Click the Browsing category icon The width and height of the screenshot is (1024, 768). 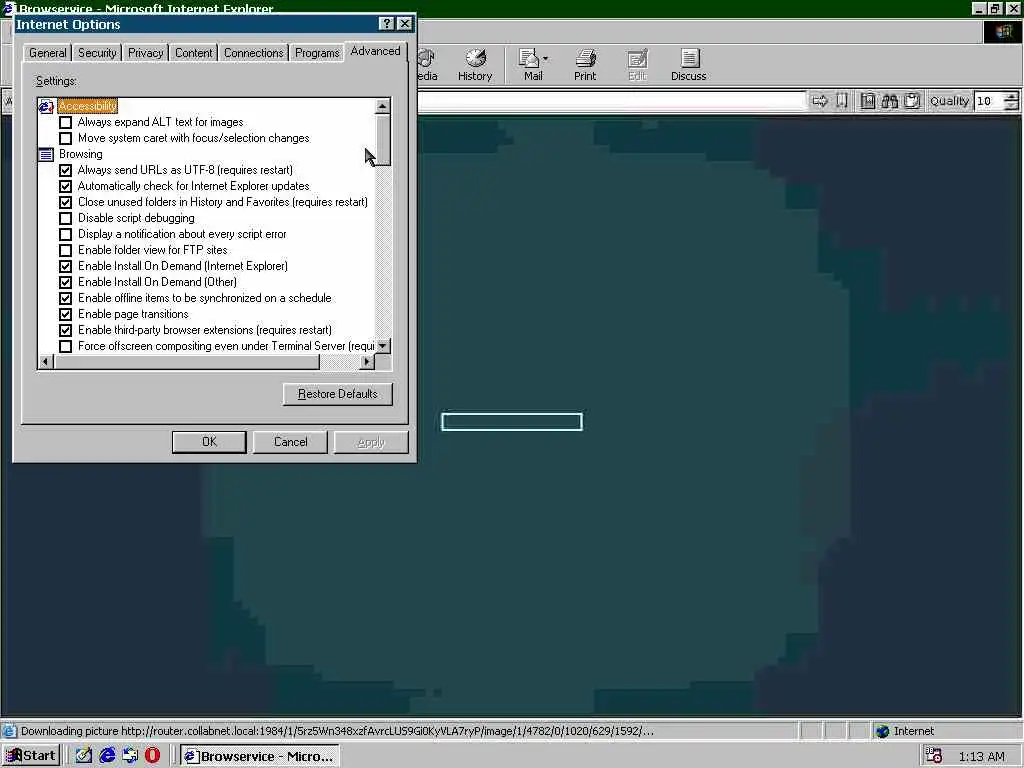click(46, 154)
